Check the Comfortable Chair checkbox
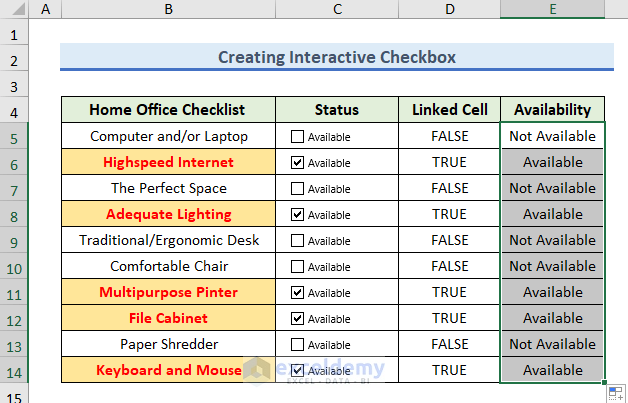The height and width of the screenshot is (403, 628). pos(298,267)
